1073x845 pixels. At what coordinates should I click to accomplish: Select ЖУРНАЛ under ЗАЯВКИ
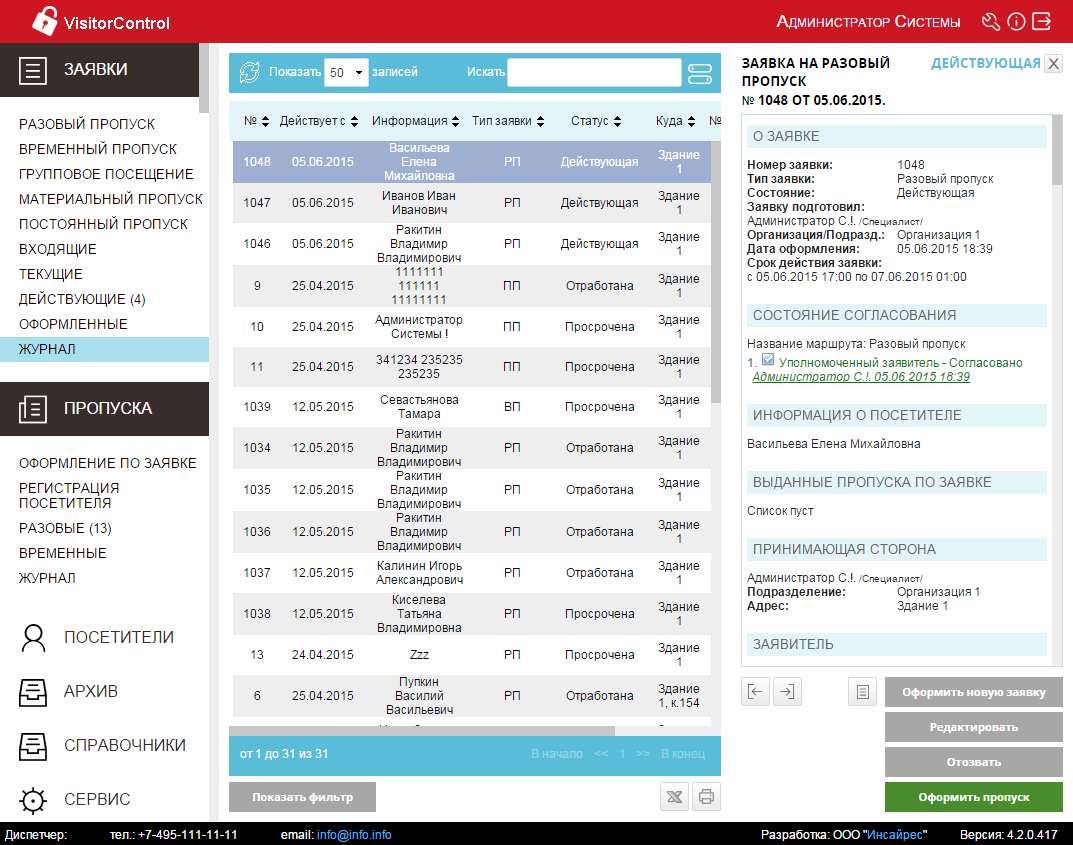pyautogui.click(x=104, y=349)
